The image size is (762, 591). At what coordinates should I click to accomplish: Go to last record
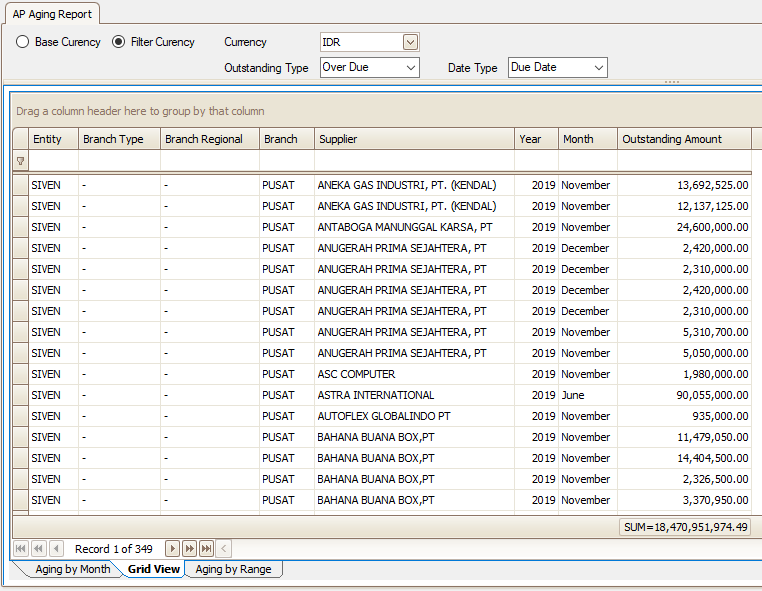pyautogui.click(x=207, y=549)
